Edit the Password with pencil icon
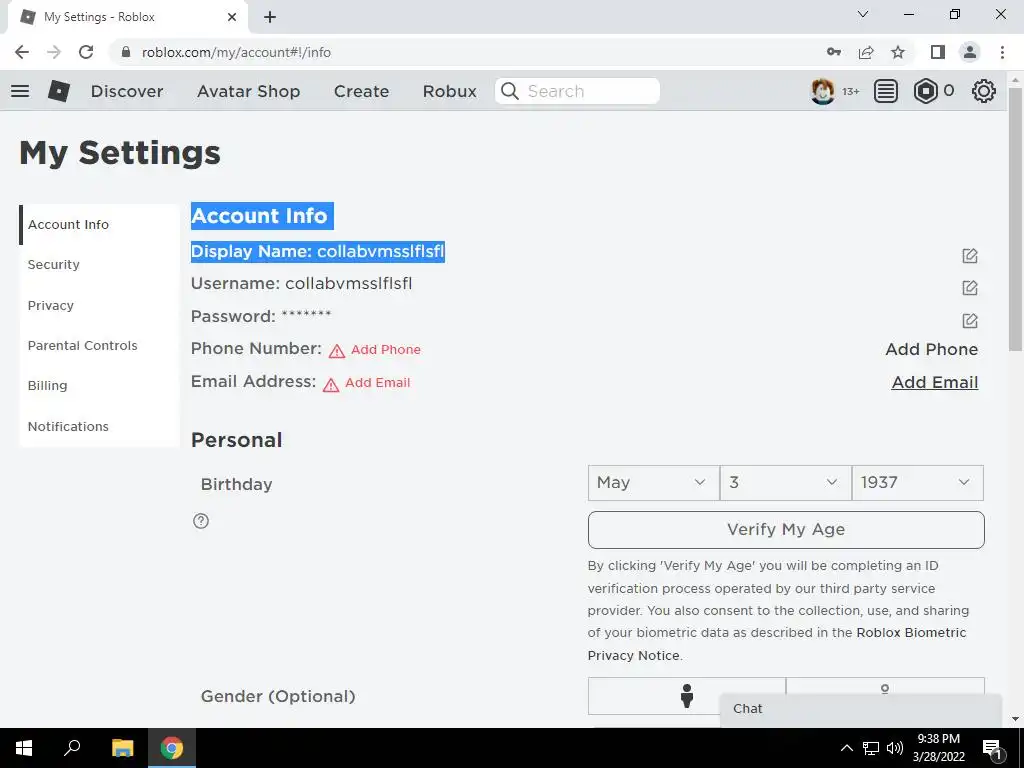This screenshot has width=1024, height=768. [x=970, y=320]
